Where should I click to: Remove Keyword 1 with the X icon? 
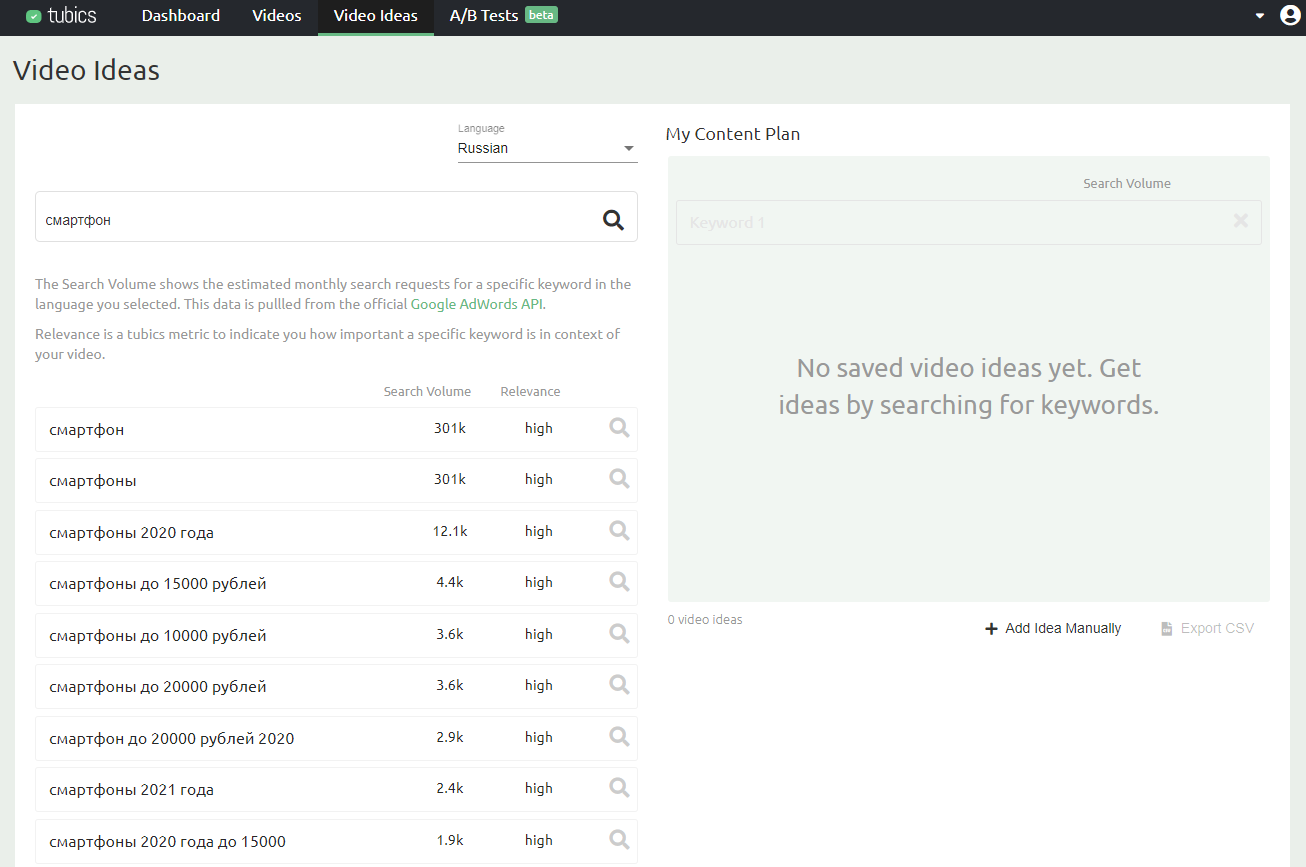[1240, 221]
